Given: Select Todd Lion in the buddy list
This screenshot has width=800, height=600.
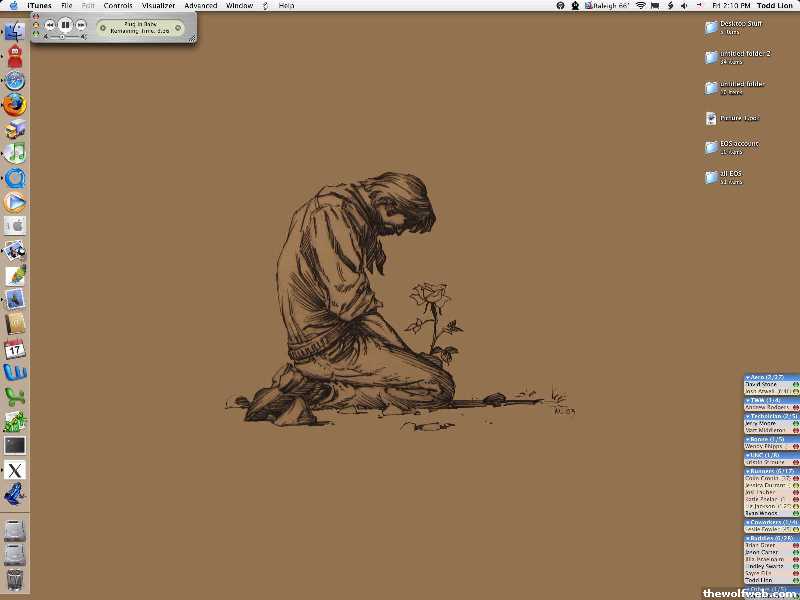Looking at the screenshot, I should point(760,580).
